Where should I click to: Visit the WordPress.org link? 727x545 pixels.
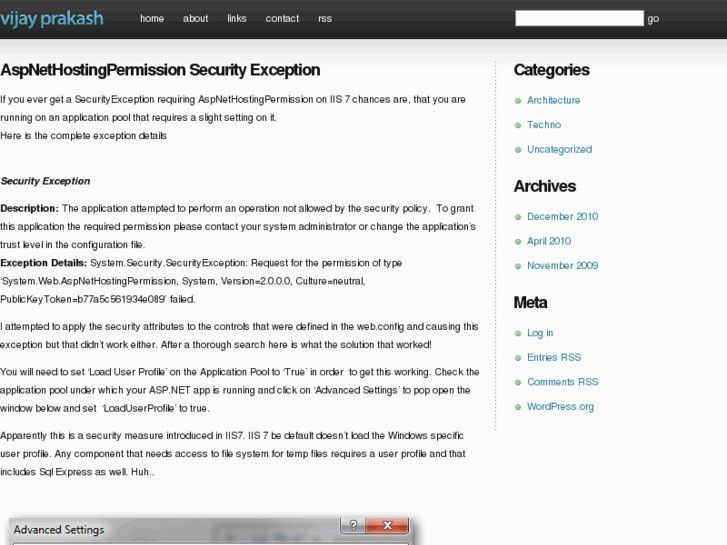coord(560,407)
